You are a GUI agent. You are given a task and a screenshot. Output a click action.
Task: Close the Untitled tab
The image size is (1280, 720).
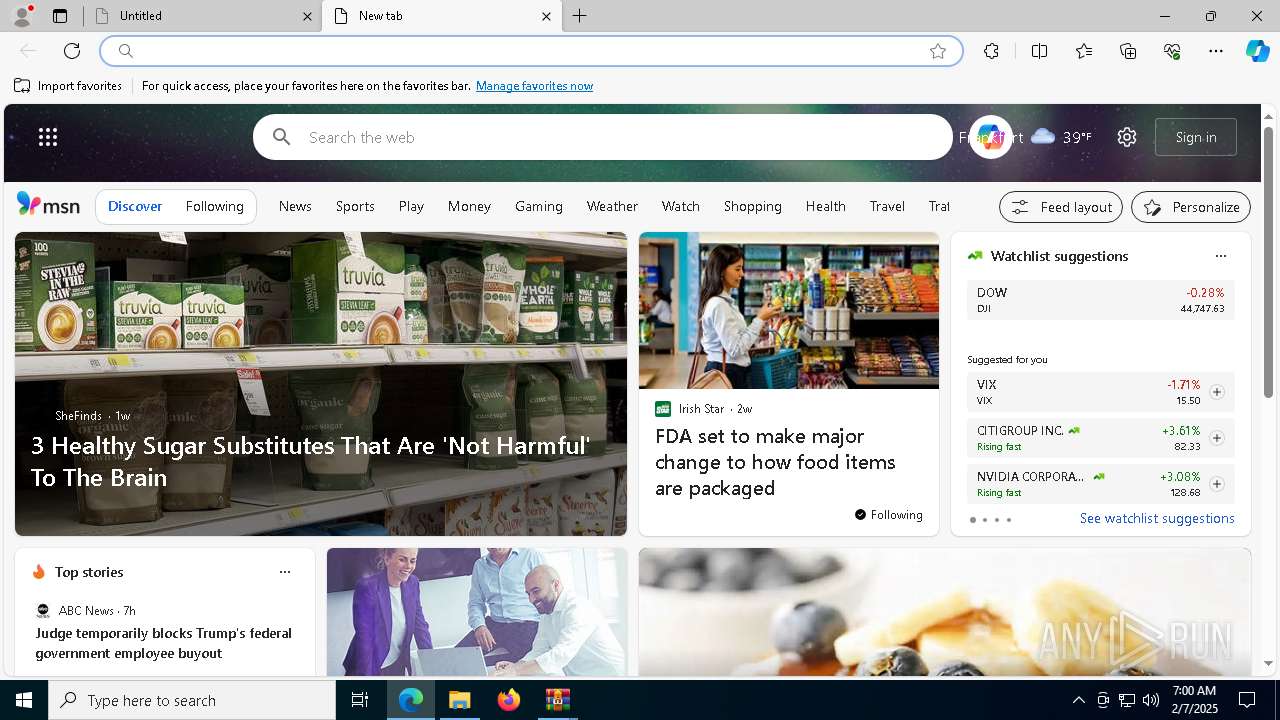[x=307, y=16]
